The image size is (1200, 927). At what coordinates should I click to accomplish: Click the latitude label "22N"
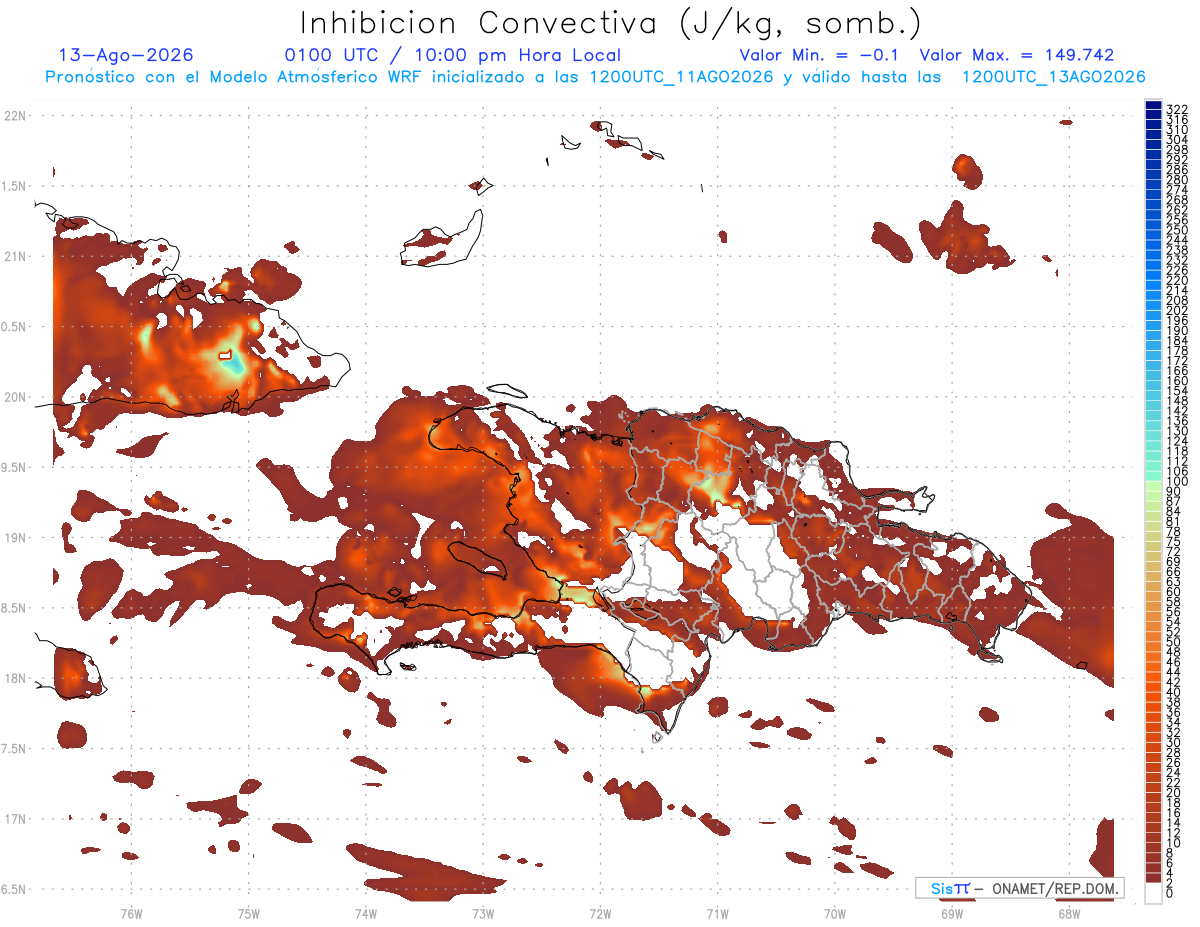[x=14, y=116]
